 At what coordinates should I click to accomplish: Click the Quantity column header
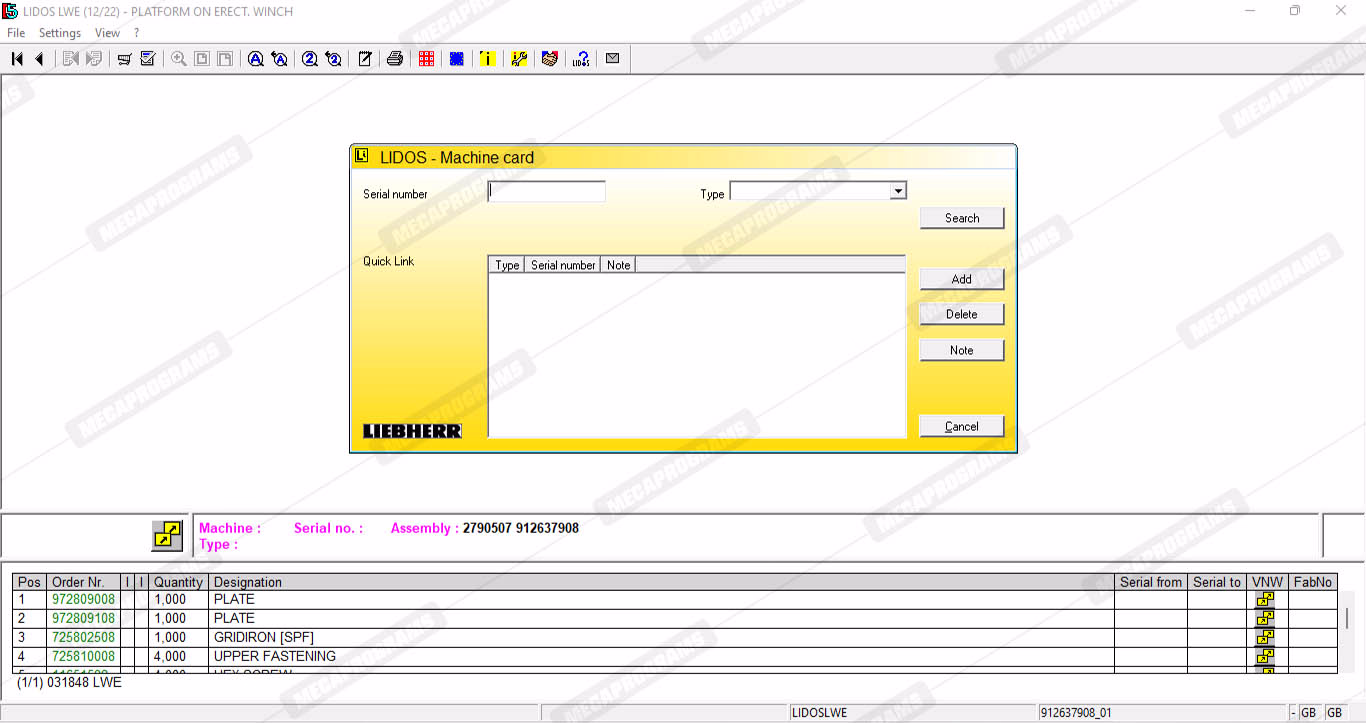[178, 582]
